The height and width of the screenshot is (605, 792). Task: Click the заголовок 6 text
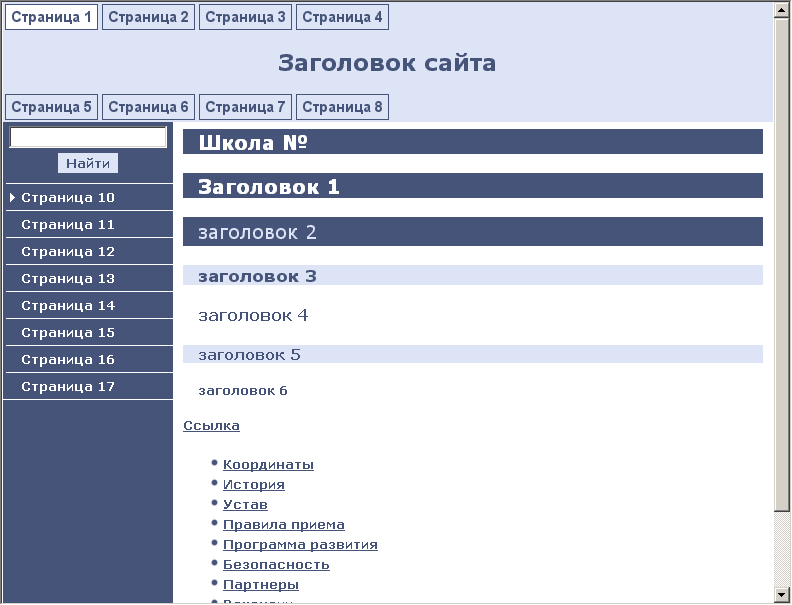(243, 391)
